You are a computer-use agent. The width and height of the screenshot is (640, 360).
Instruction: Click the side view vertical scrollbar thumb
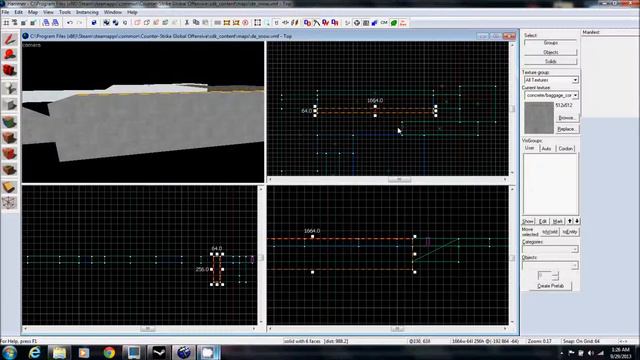(x=513, y=258)
